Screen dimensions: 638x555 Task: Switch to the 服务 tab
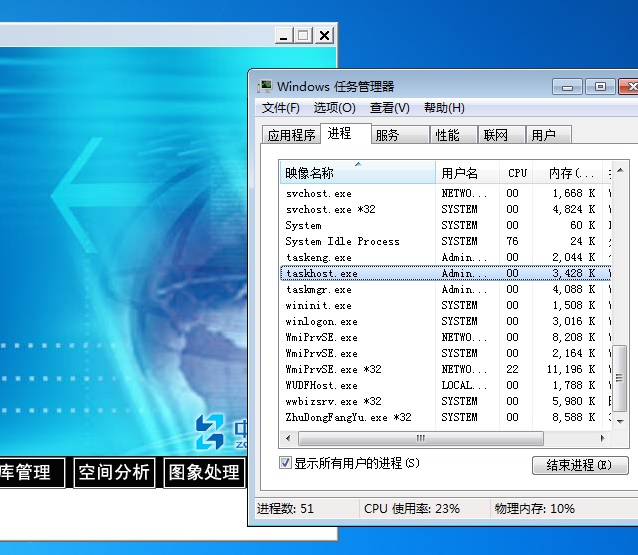pyautogui.click(x=400, y=135)
